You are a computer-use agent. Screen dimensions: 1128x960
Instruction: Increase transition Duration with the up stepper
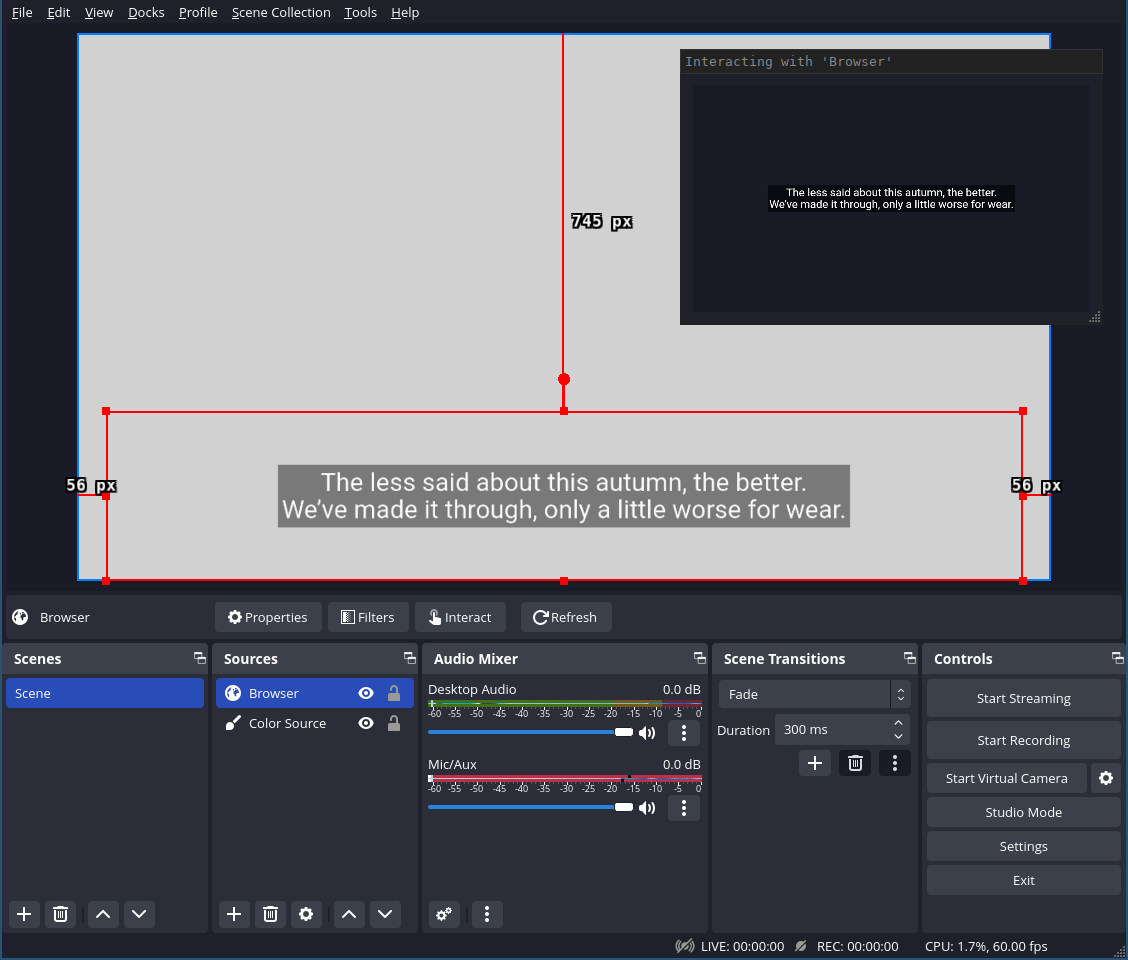pos(897,723)
